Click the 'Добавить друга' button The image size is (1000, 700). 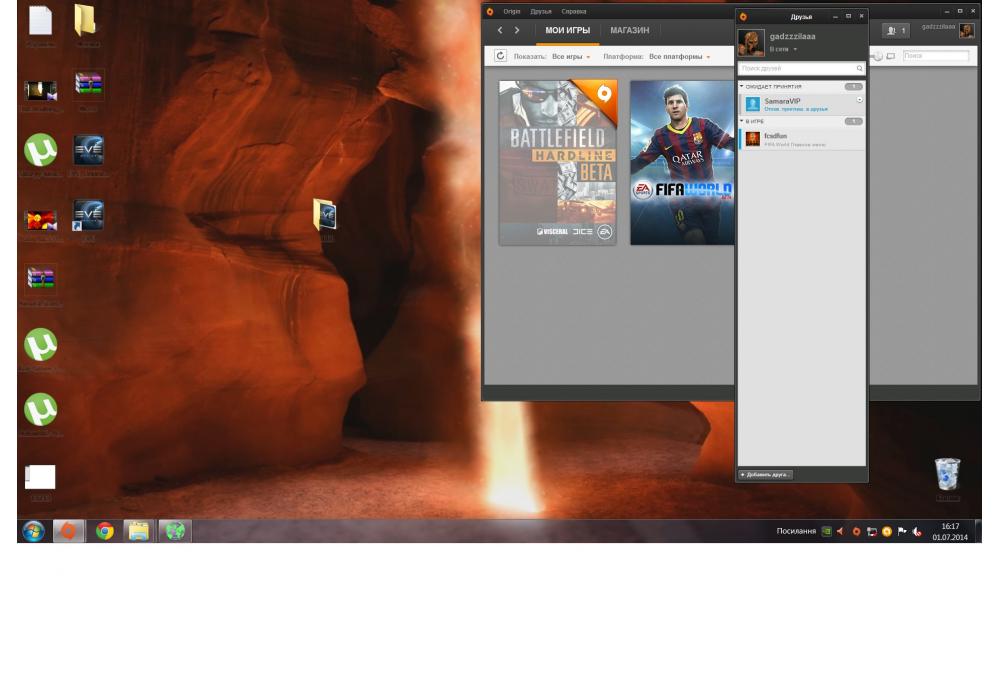pyautogui.click(x=766, y=475)
